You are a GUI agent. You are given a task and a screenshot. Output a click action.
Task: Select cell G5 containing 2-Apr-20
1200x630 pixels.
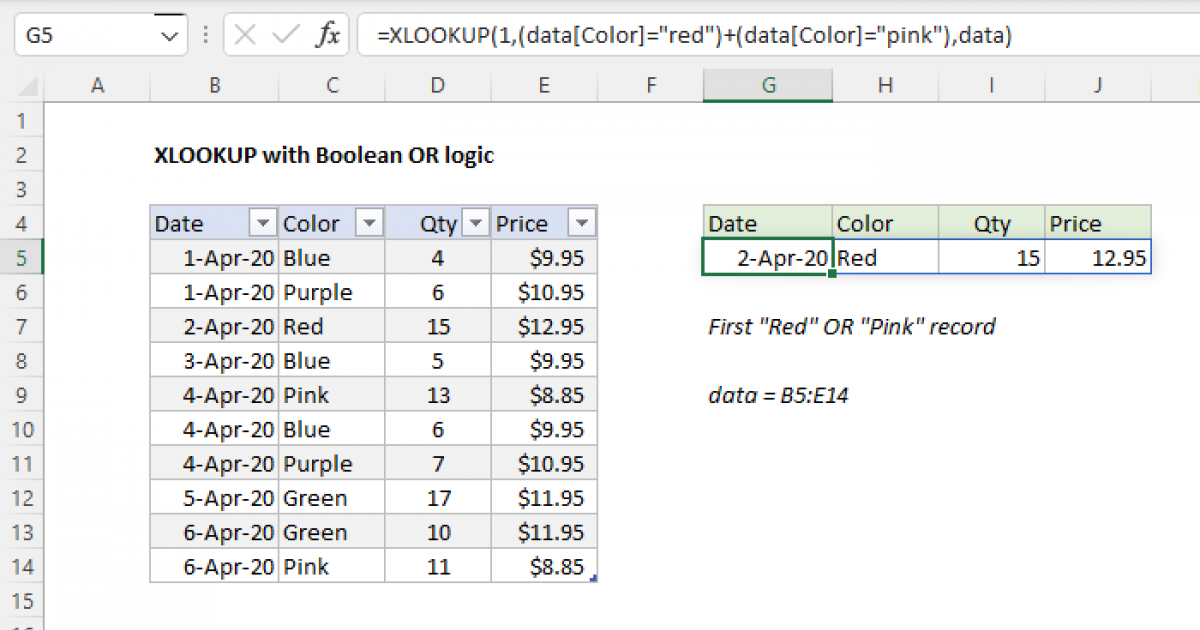767,258
